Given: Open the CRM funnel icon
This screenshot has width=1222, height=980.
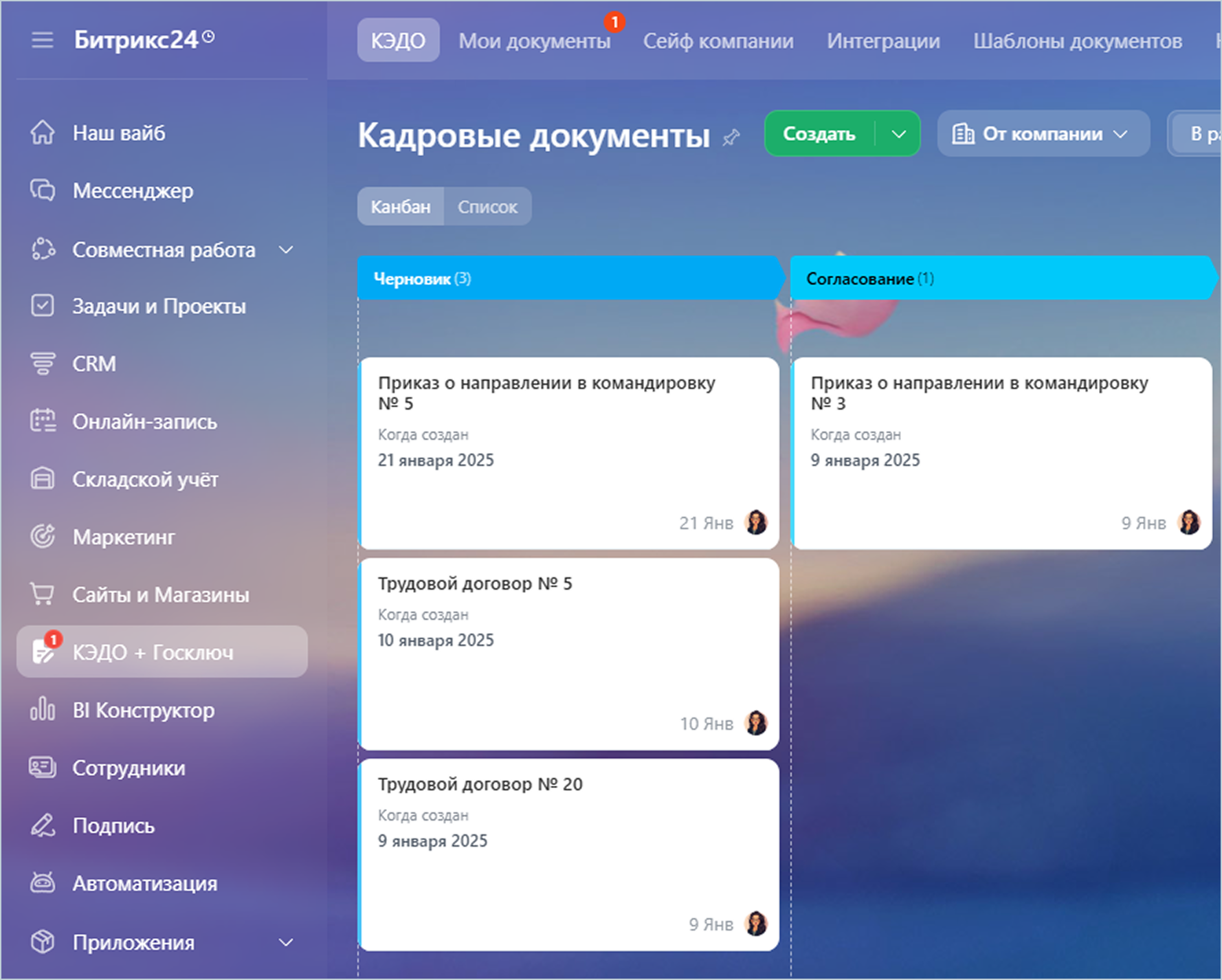Looking at the screenshot, I should (x=43, y=364).
